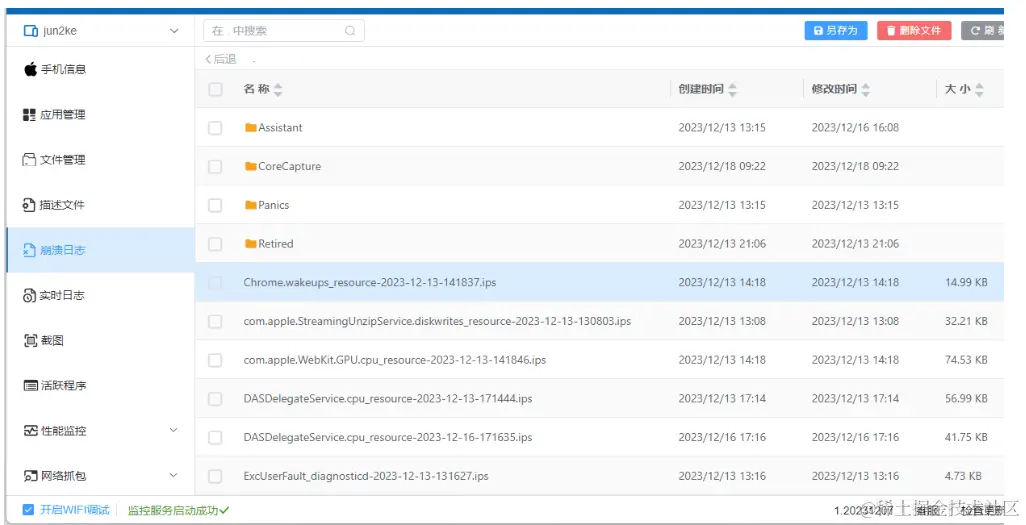Click the red 删除文件 button

914,30
